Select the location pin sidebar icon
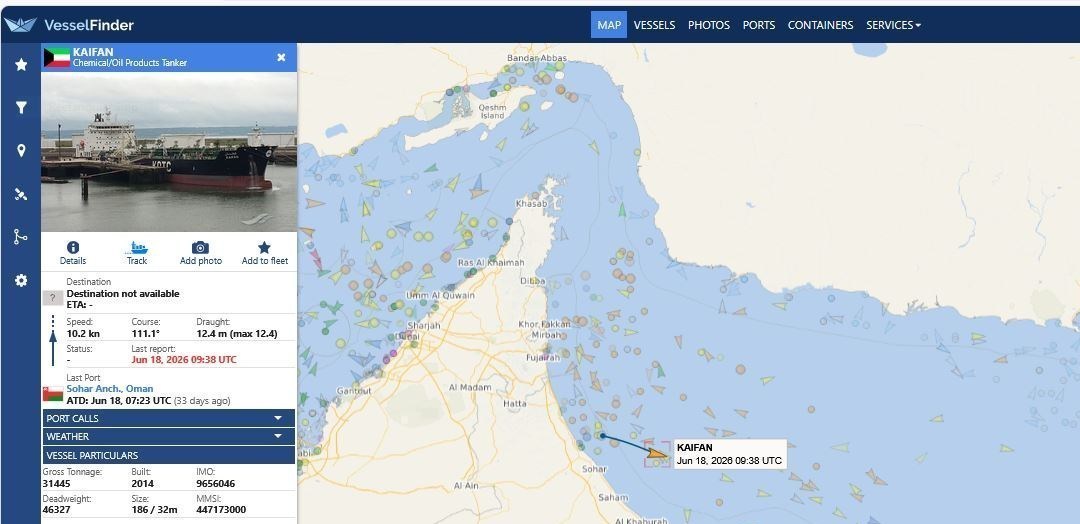Viewport: 1080px width, 524px height. (21, 151)
